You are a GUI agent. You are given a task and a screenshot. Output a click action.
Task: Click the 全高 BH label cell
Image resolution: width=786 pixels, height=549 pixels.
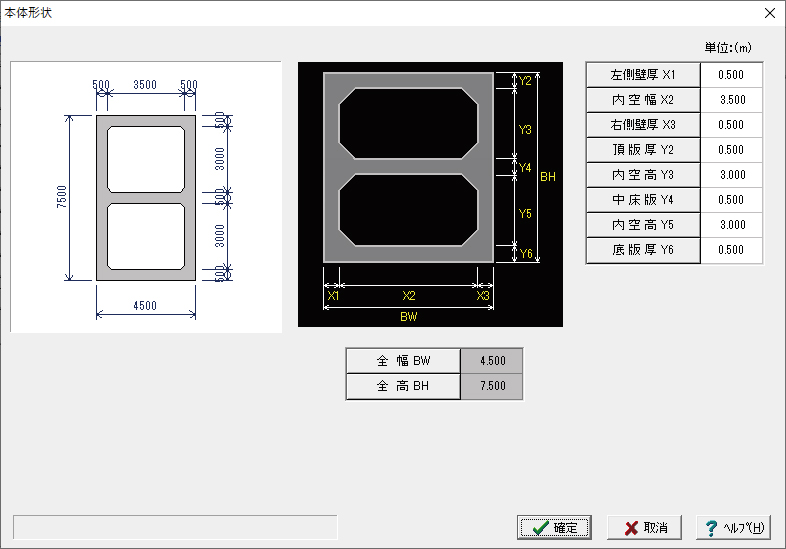pos(403,386)
